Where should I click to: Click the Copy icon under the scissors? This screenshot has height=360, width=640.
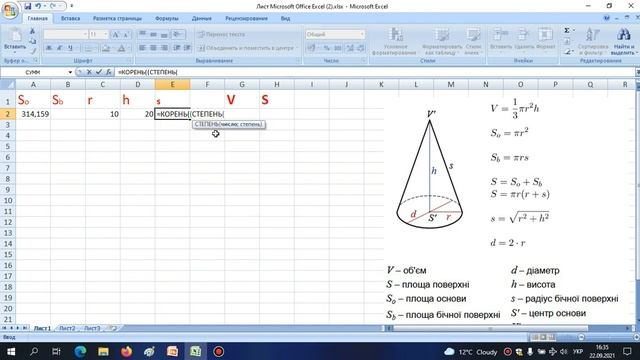pos(32,41)
